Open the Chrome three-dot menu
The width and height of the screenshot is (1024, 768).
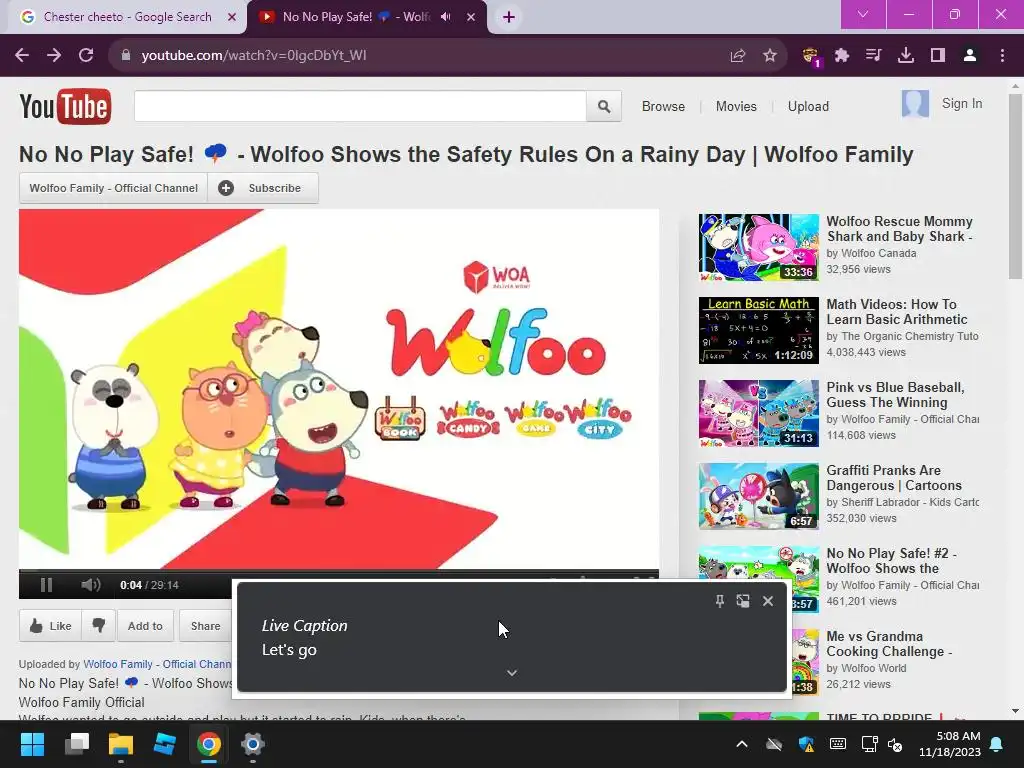coord(1002,56)
